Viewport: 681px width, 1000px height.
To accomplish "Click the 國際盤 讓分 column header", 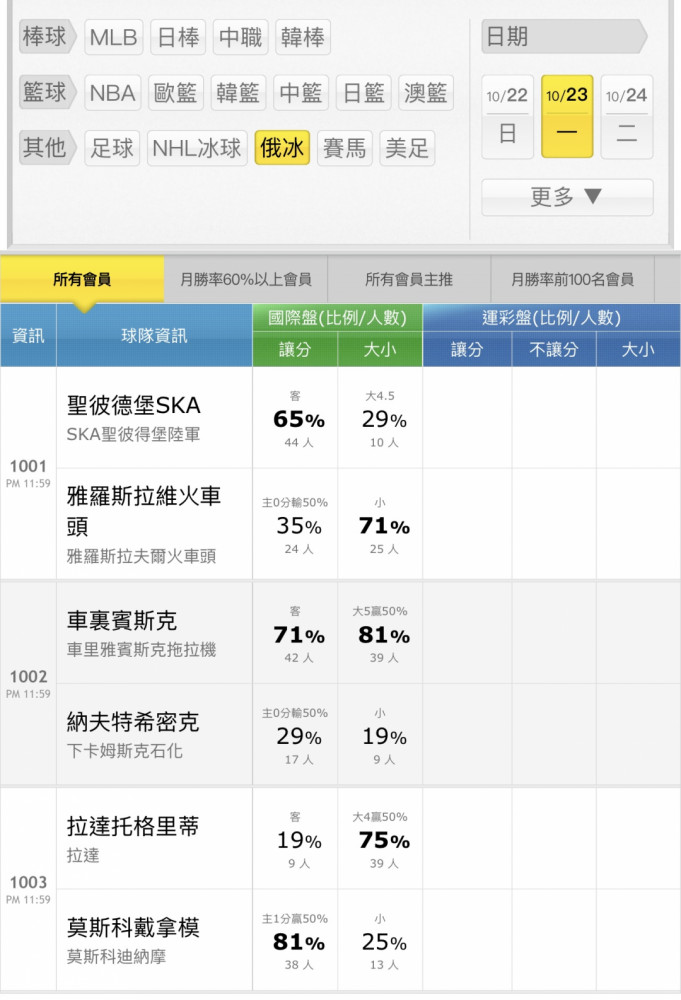I will [295, 349].
